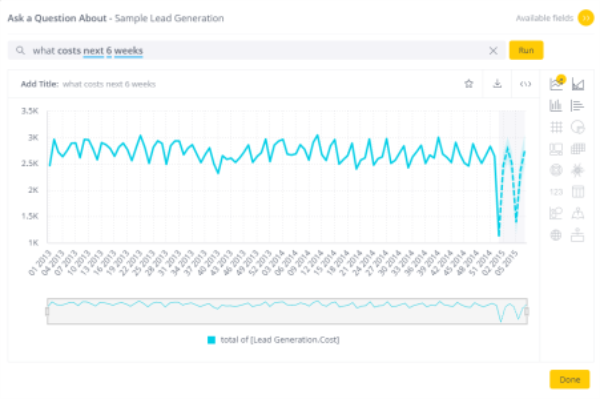Image resolution: width=600 pixels, height=399 pixels.
Task: Select the calendar heatmap grid icon
Action: pyautogui.click(x=578, y=148)
